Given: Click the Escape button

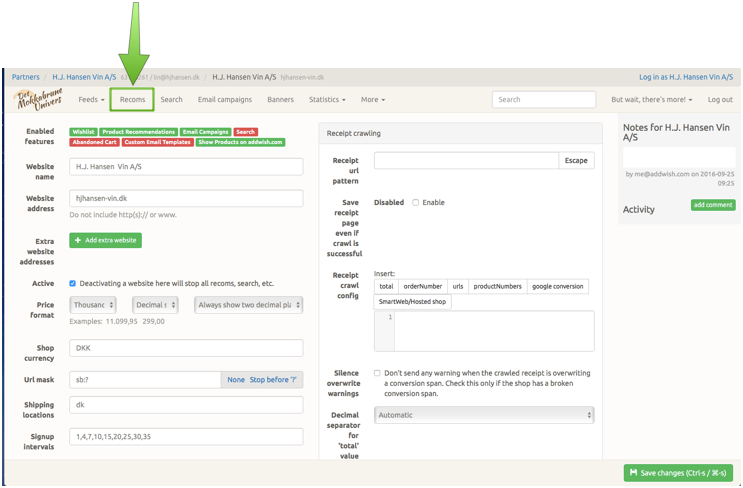Looking at the screenshot, I should [576, 161].
